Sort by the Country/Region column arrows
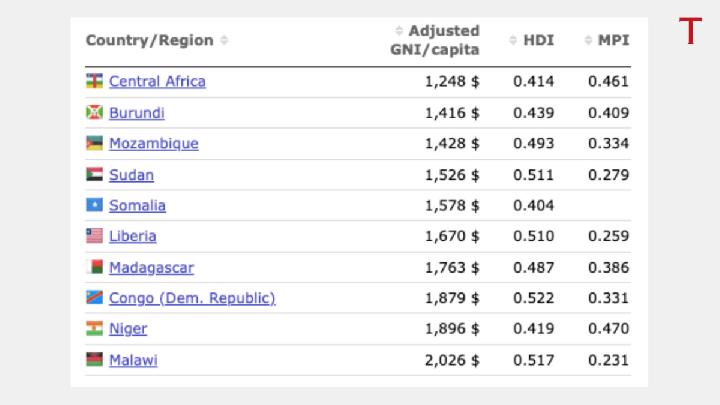This screenshot has width=720, height=405. click(x=224, y=41)
